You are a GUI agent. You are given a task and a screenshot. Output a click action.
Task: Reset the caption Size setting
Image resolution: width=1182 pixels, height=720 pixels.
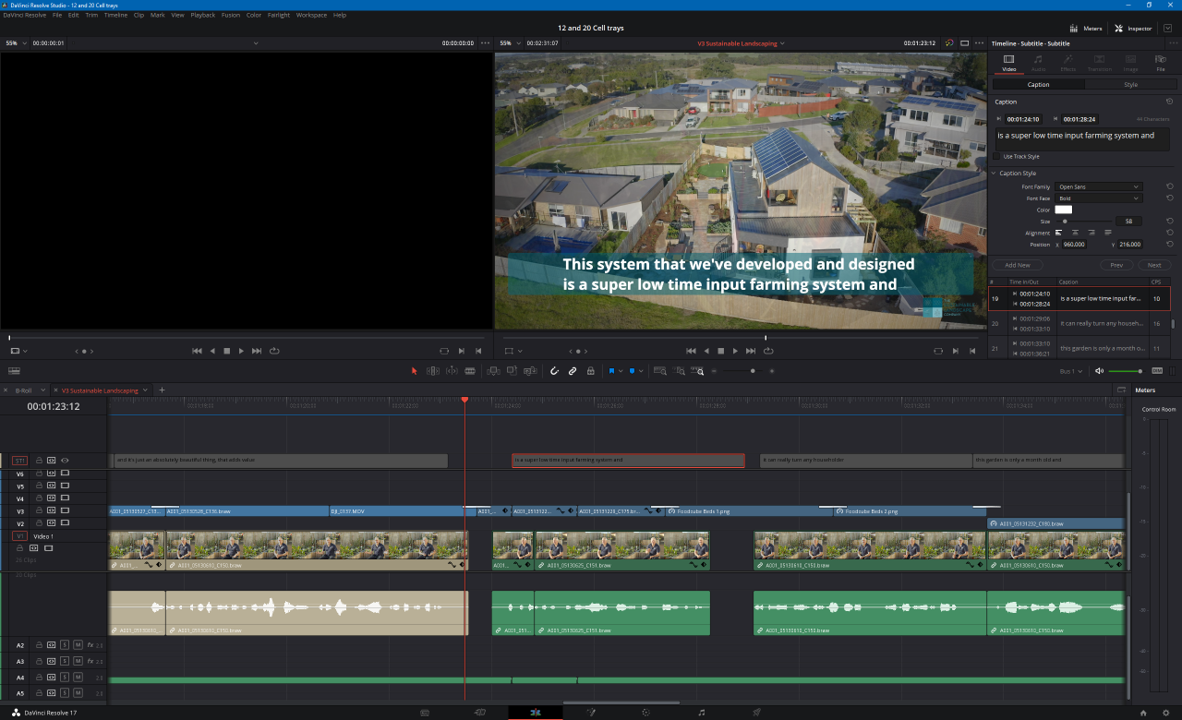coord(1169,221)
